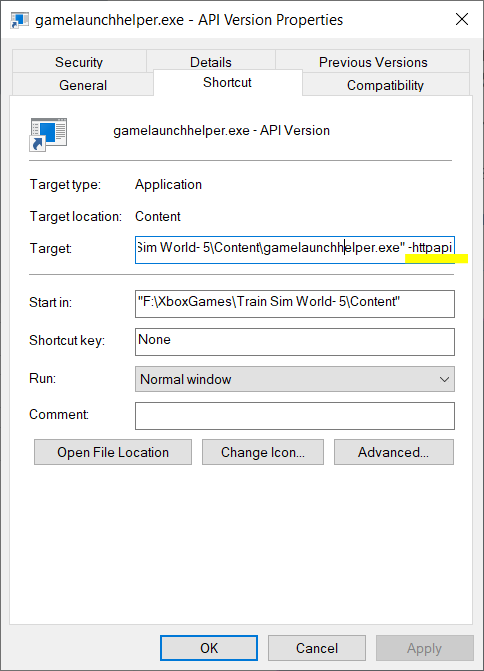This screenshot has width=484, height=671.
Task: Click the 'Target type:' label
Action: coord(65,184)
